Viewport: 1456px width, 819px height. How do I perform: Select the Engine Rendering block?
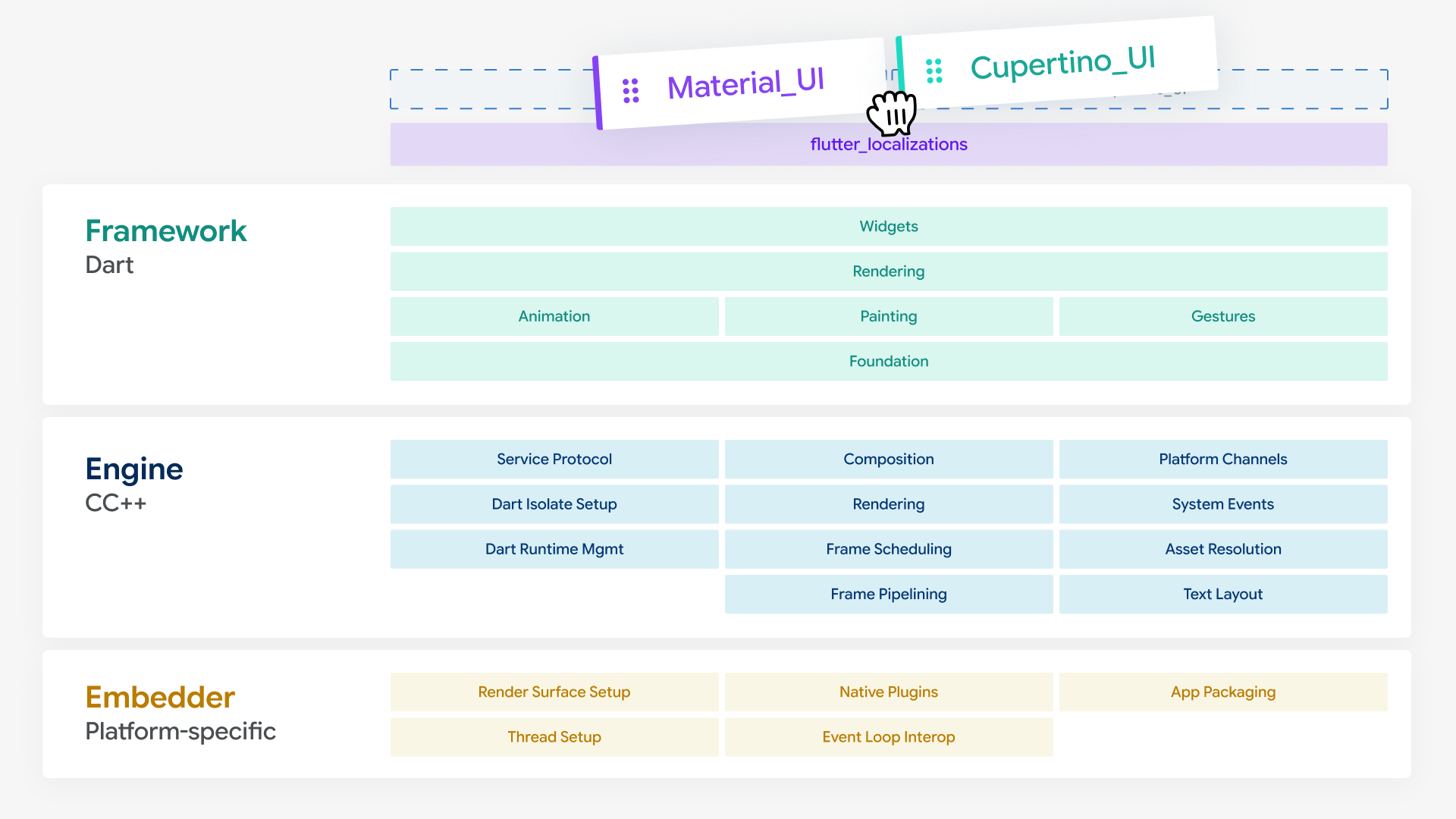[x=889, y=504]
